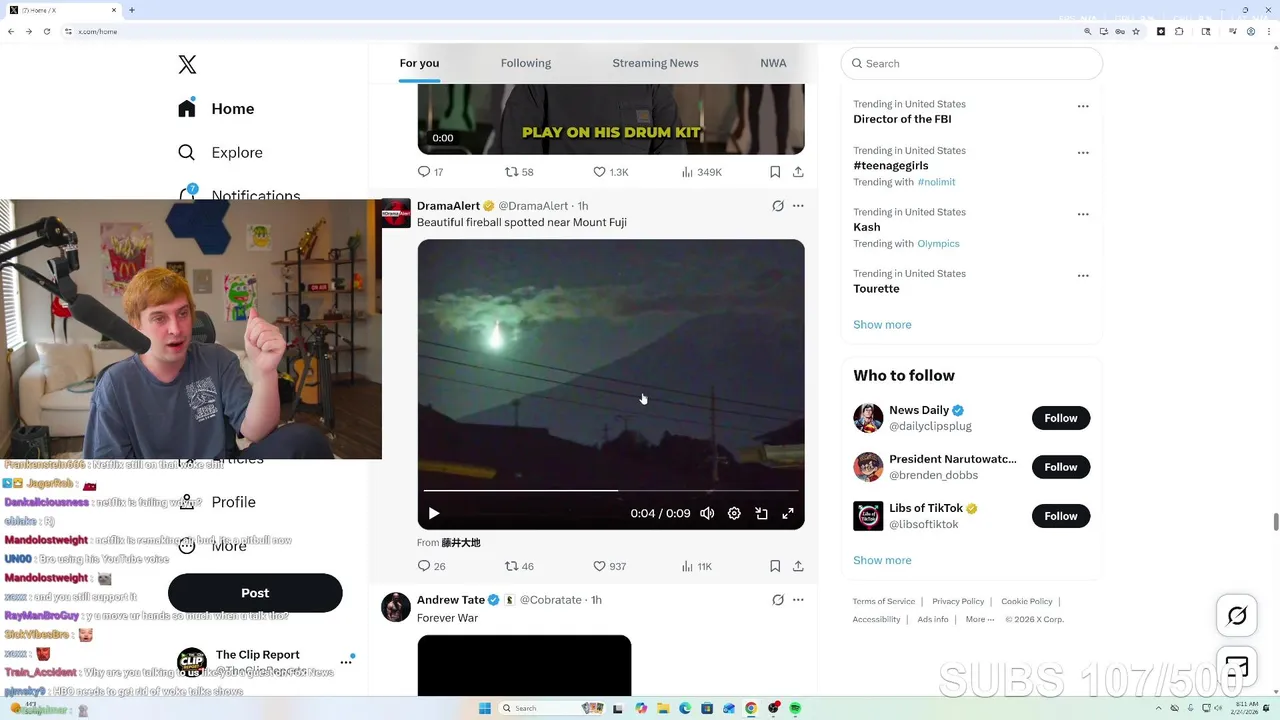Open The Clip Report account menu
Screen dimensions: 1280x720
coord(265,662)
